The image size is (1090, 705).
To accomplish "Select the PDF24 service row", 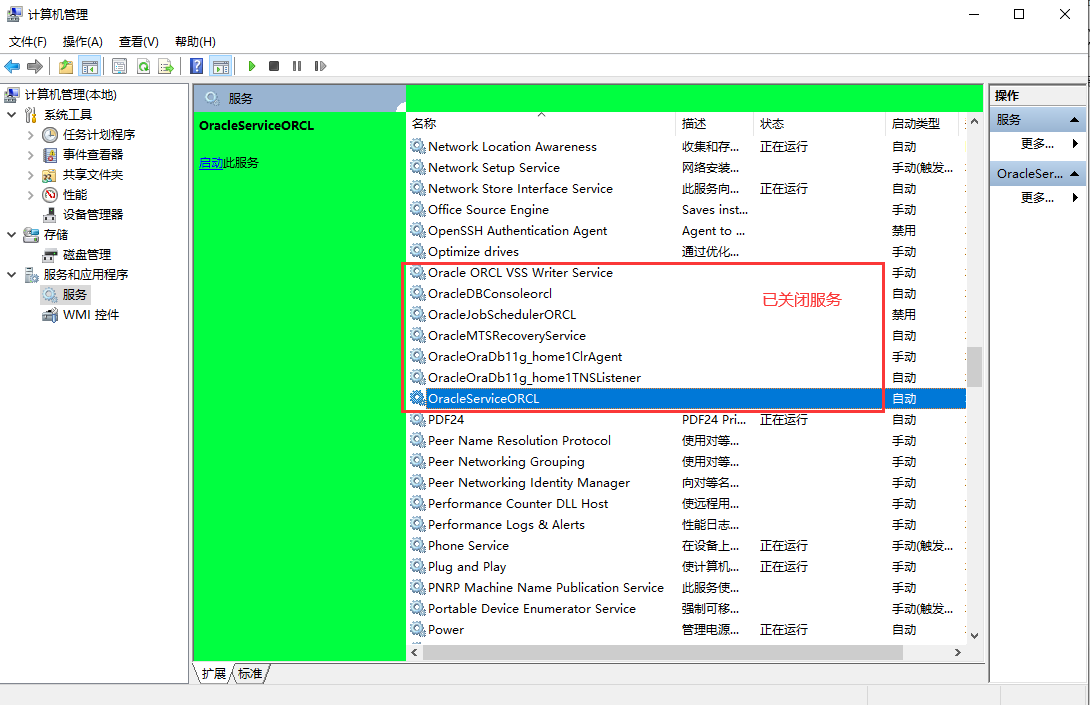I will [x=687, y=419].
